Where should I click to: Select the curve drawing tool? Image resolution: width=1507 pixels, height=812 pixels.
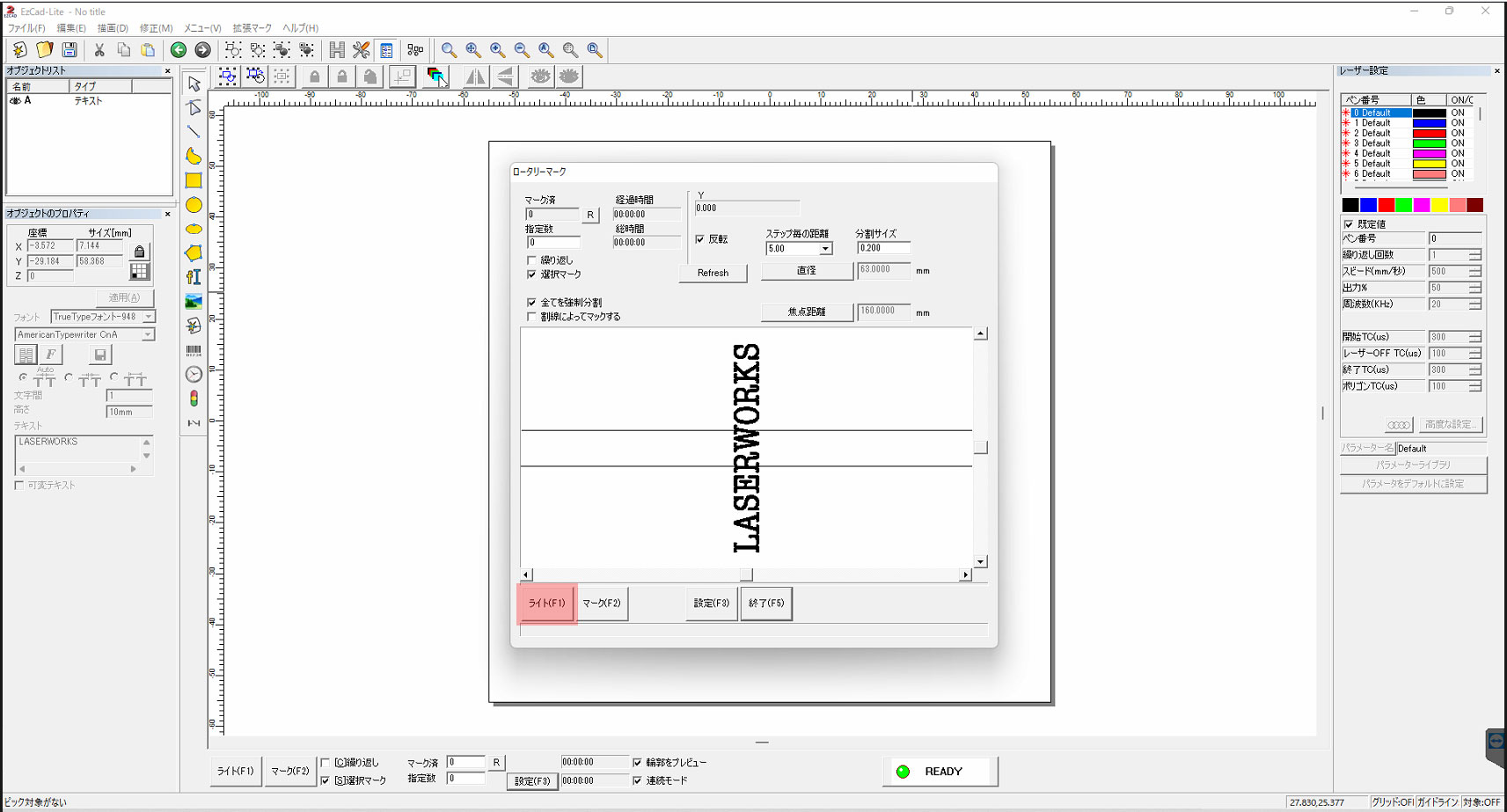[x=194, y=157]
